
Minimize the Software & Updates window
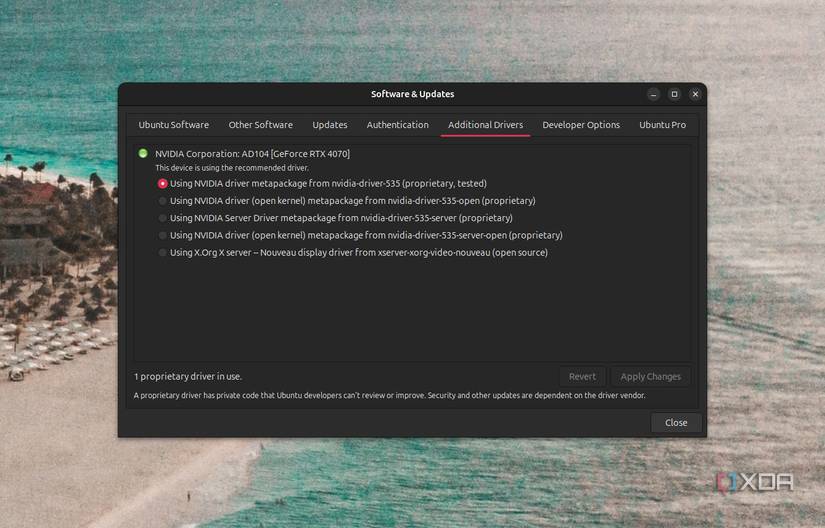click(653, 95)
